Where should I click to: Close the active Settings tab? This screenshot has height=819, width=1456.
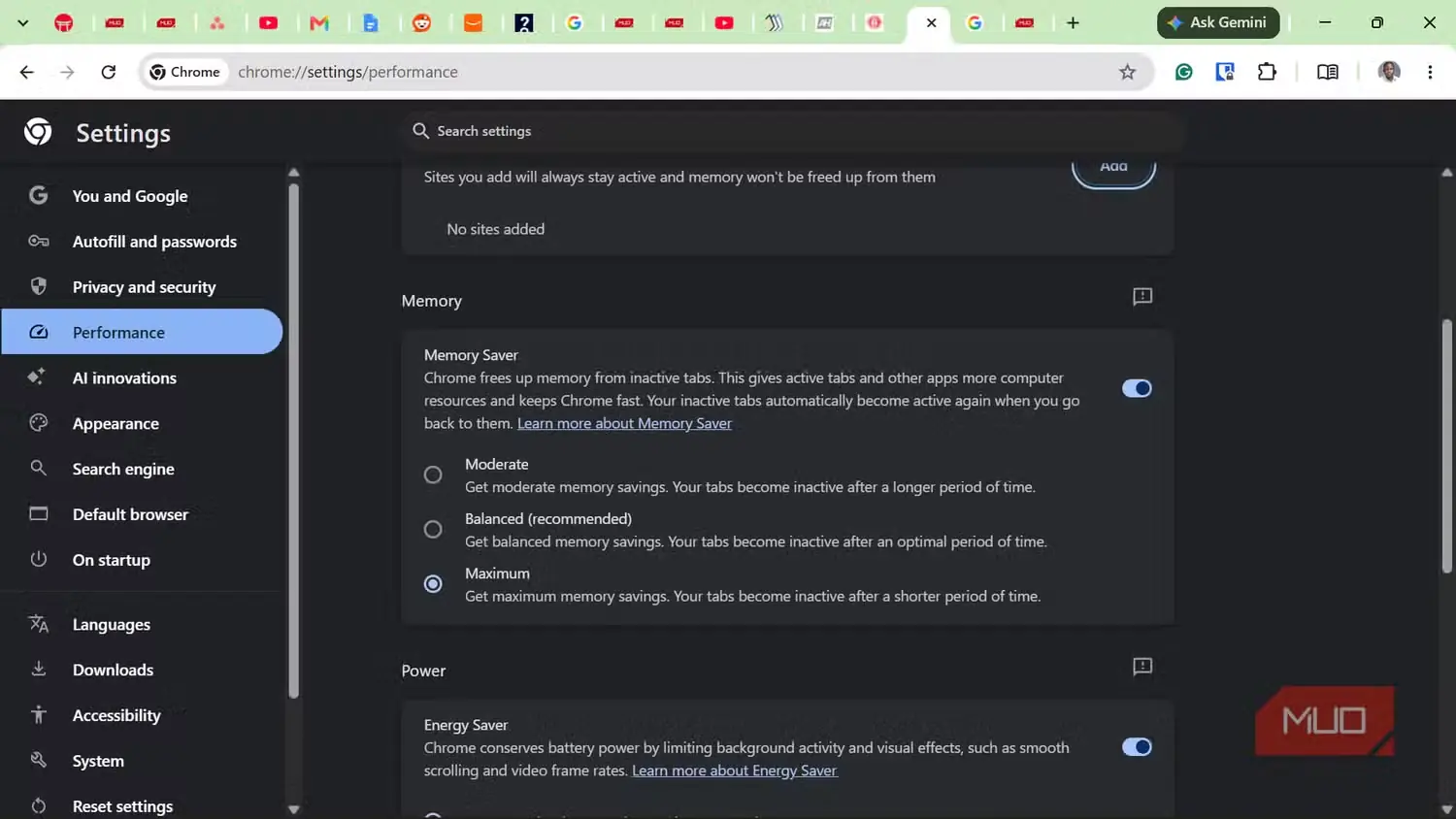(931, 22)
